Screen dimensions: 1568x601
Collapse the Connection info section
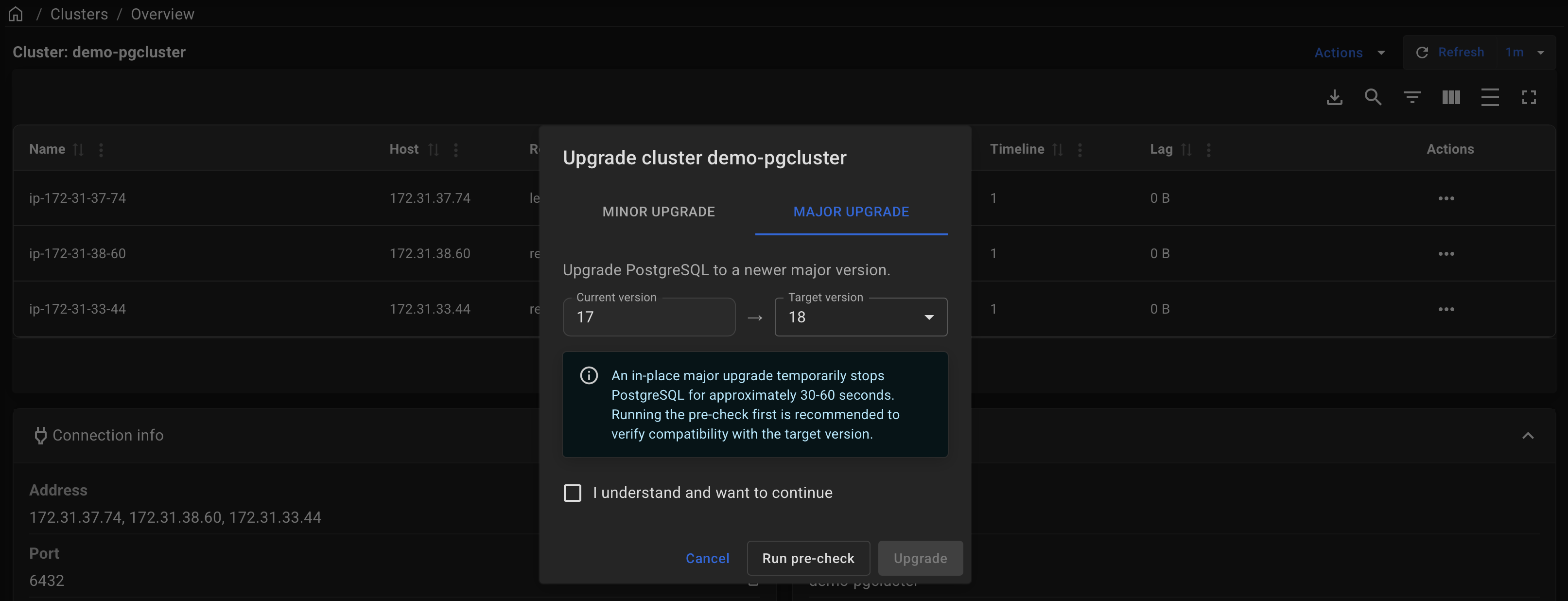click(1528, 436)
